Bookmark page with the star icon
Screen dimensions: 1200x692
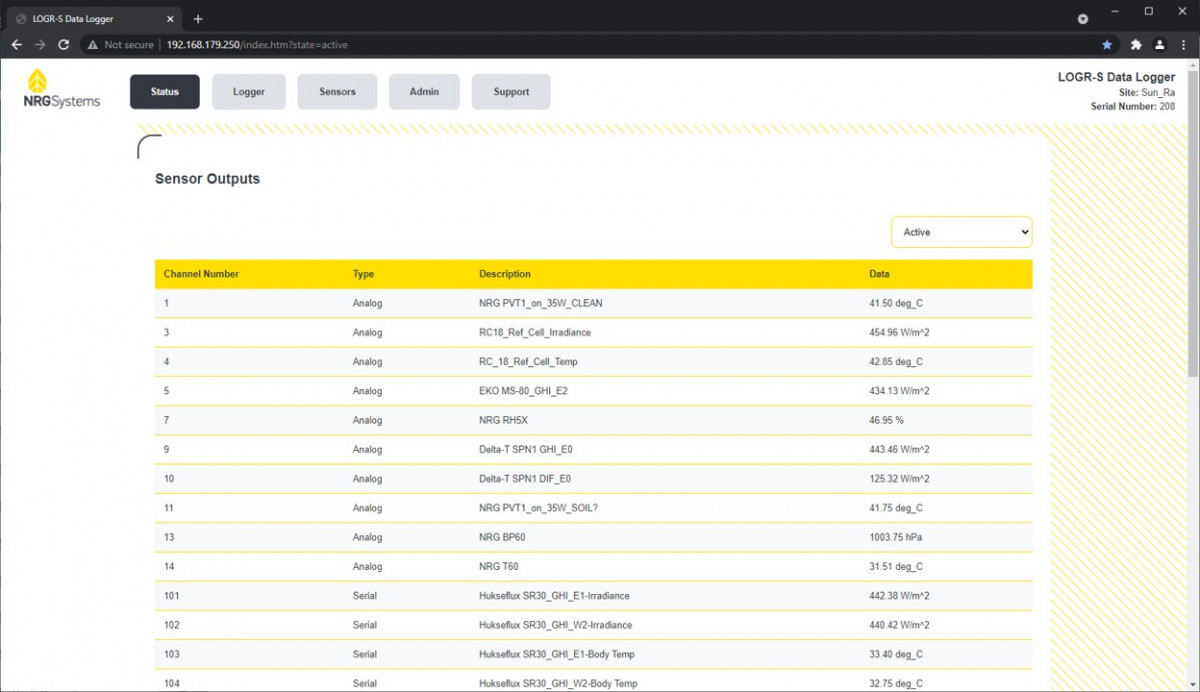[1107, 45]
